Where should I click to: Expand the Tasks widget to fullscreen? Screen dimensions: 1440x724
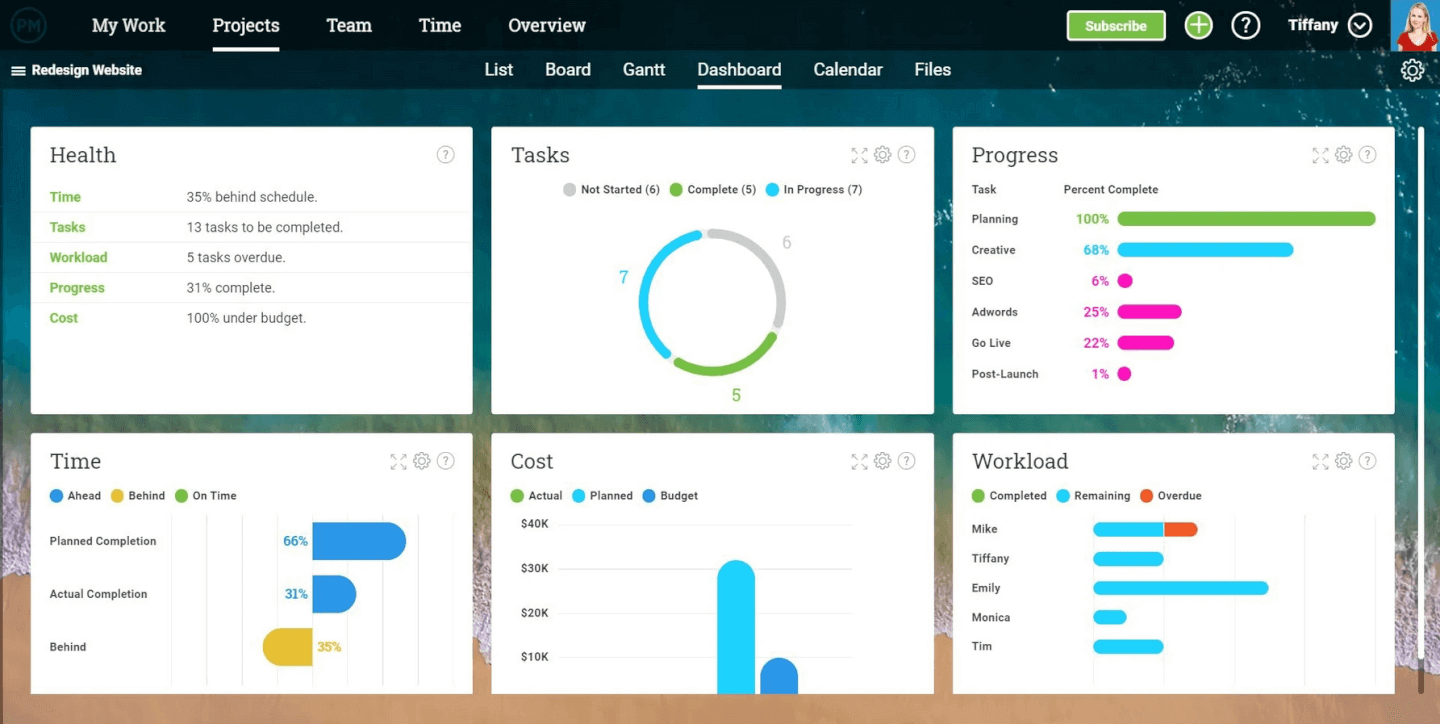859,155
